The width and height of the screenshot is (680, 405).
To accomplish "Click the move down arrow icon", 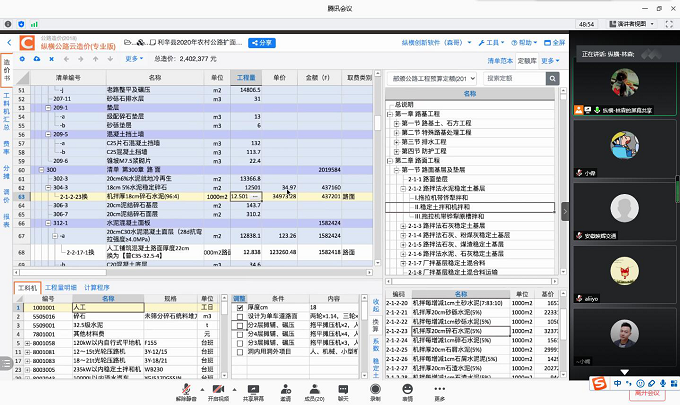I will pos(110,59).
